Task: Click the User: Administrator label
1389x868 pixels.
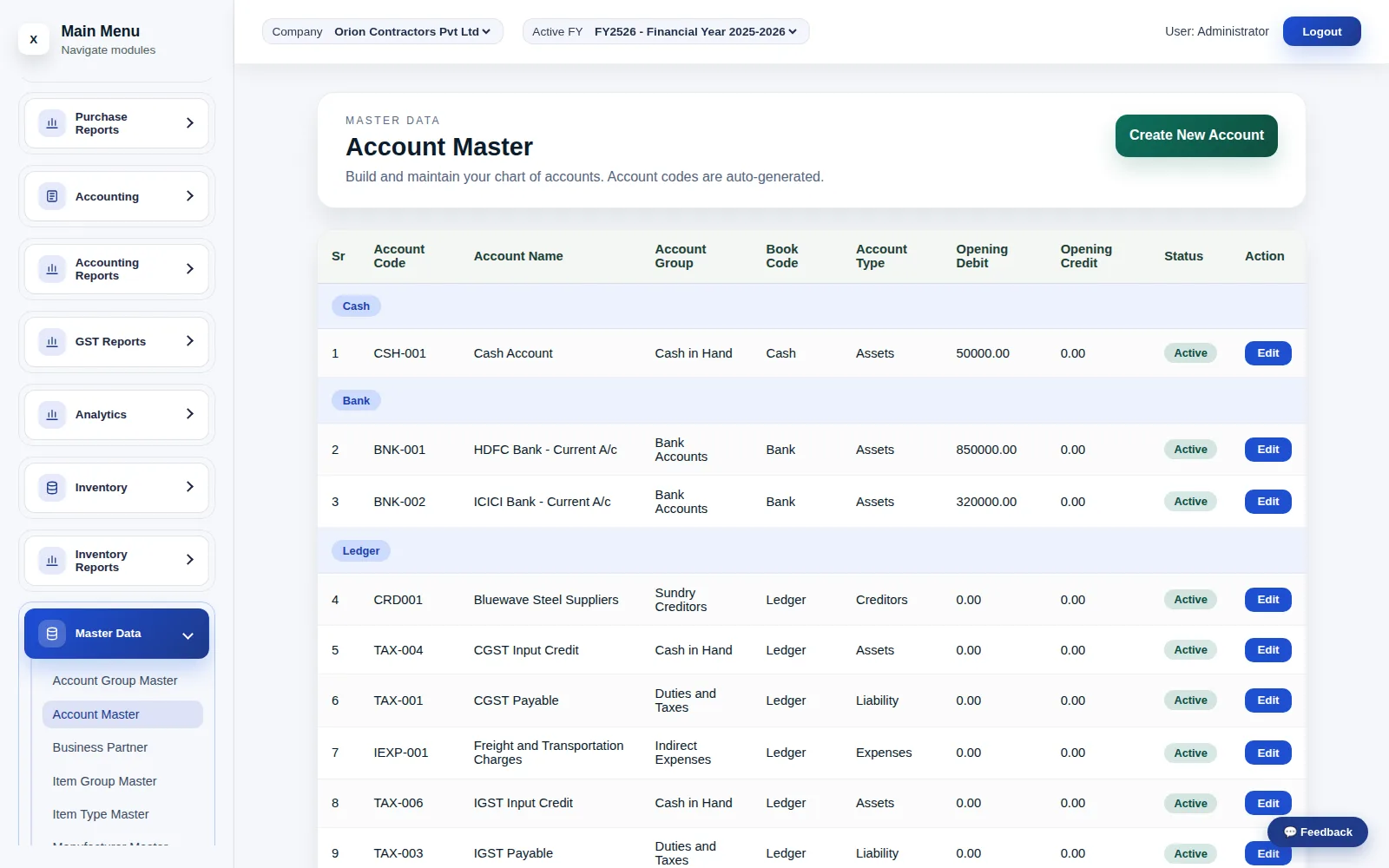Action: 1216,31
